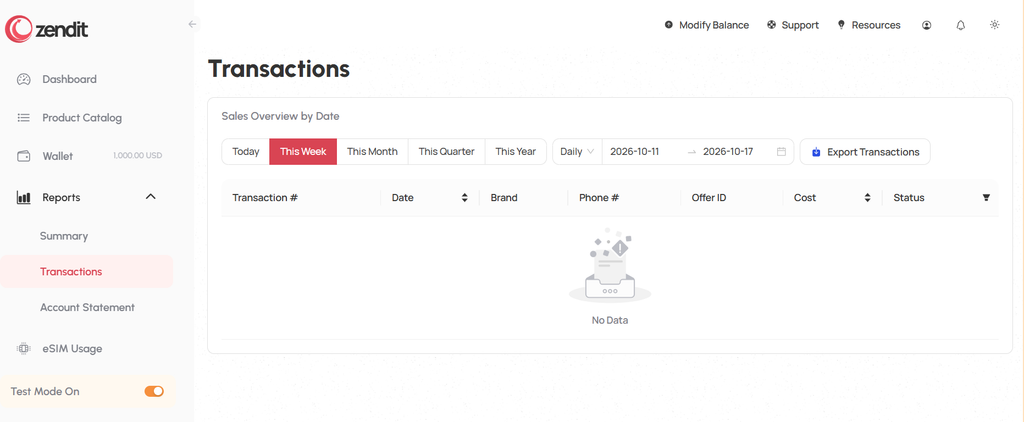Click the Wallet icon in the sidebar
Image resolution: width=1024 pixels, height=422 pixels.
[24, 156]
